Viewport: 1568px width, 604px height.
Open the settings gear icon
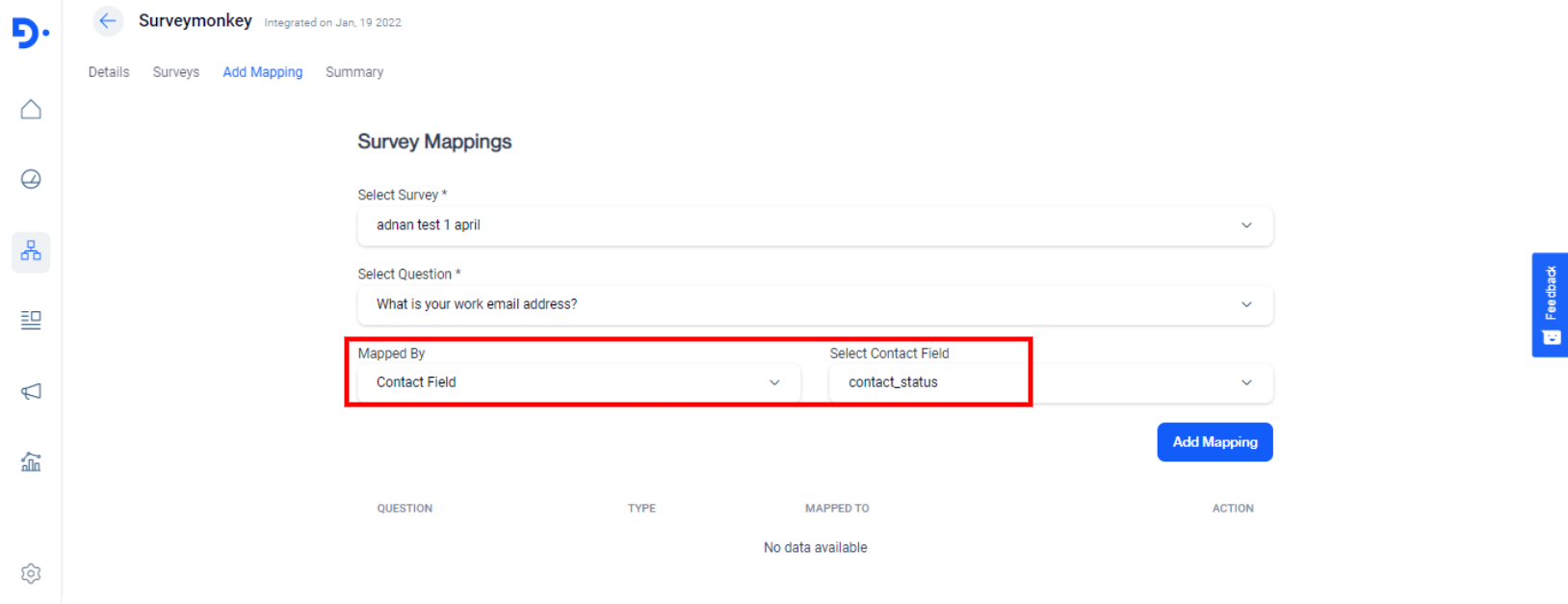coord(31,573)
